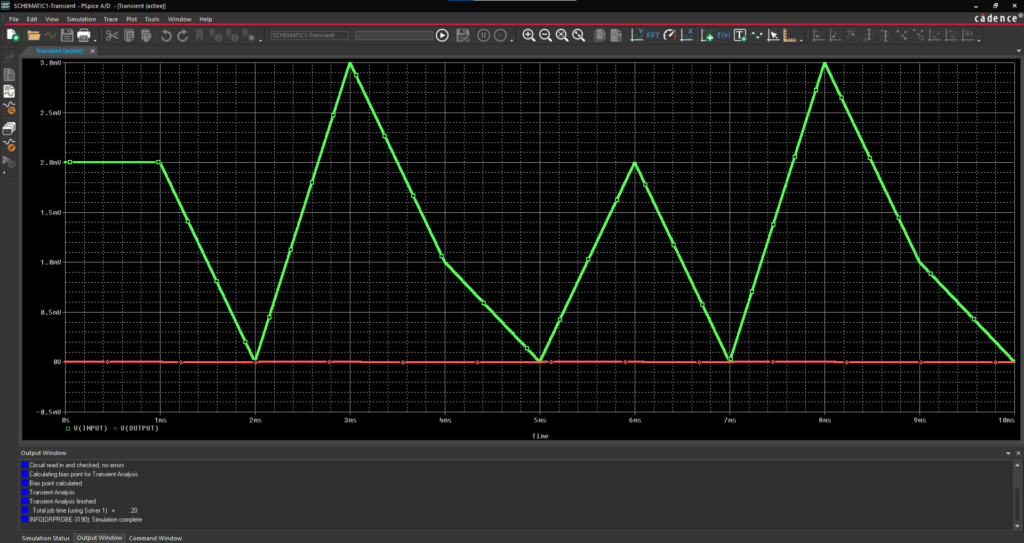The image size is (1024, 543).
Task: Open the Output Window pane options arrow
Action: click(1008, 453)
